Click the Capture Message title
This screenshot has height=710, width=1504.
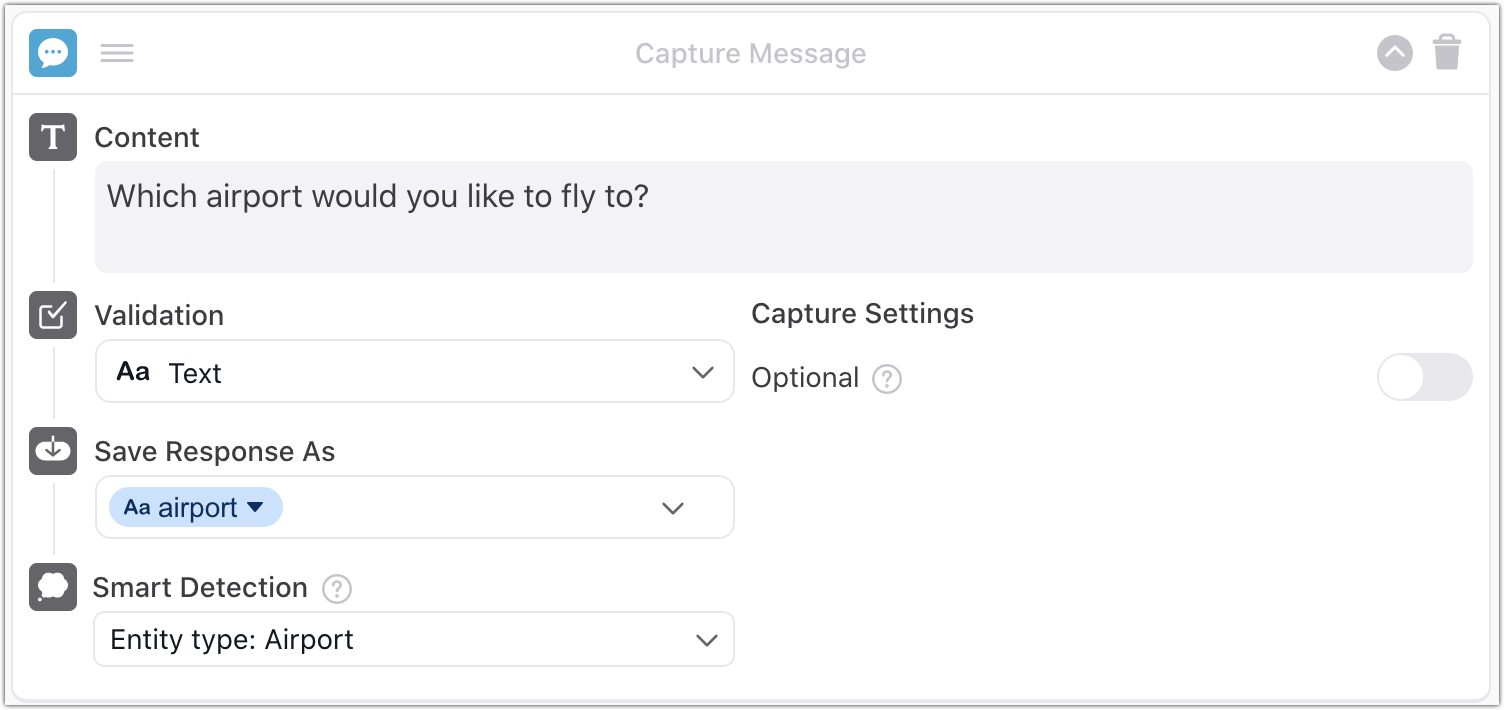[751, 53]
